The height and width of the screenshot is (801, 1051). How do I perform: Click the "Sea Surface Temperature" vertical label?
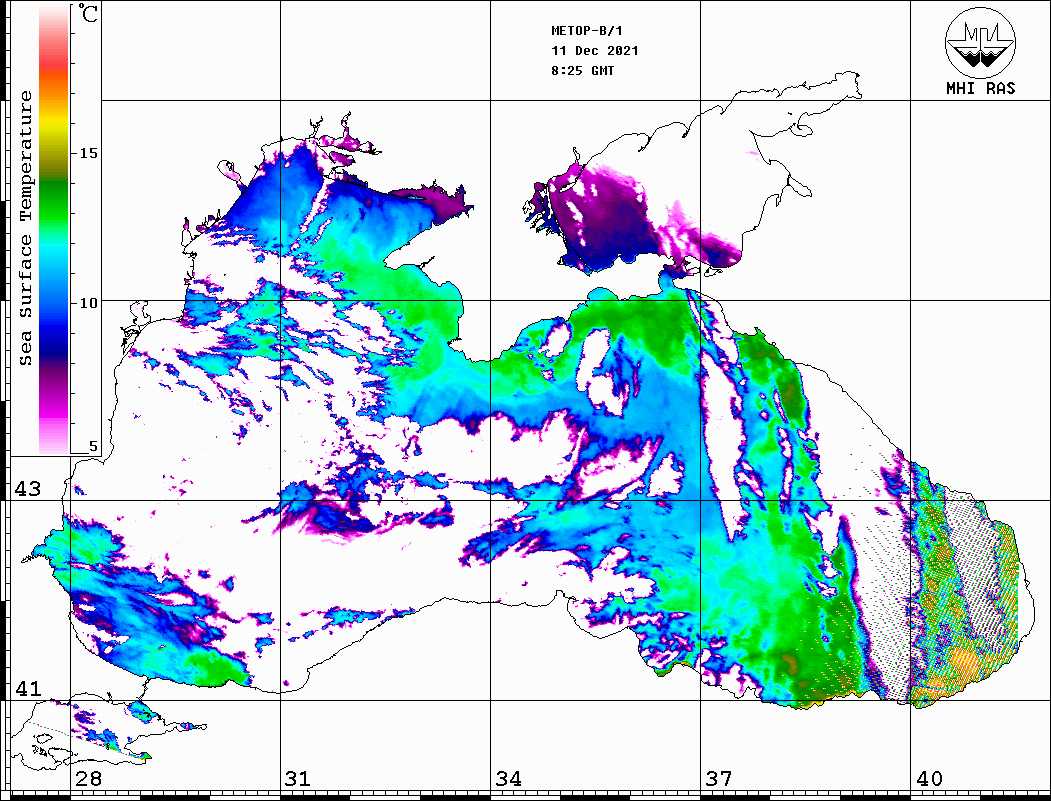[x=25, y=229]
